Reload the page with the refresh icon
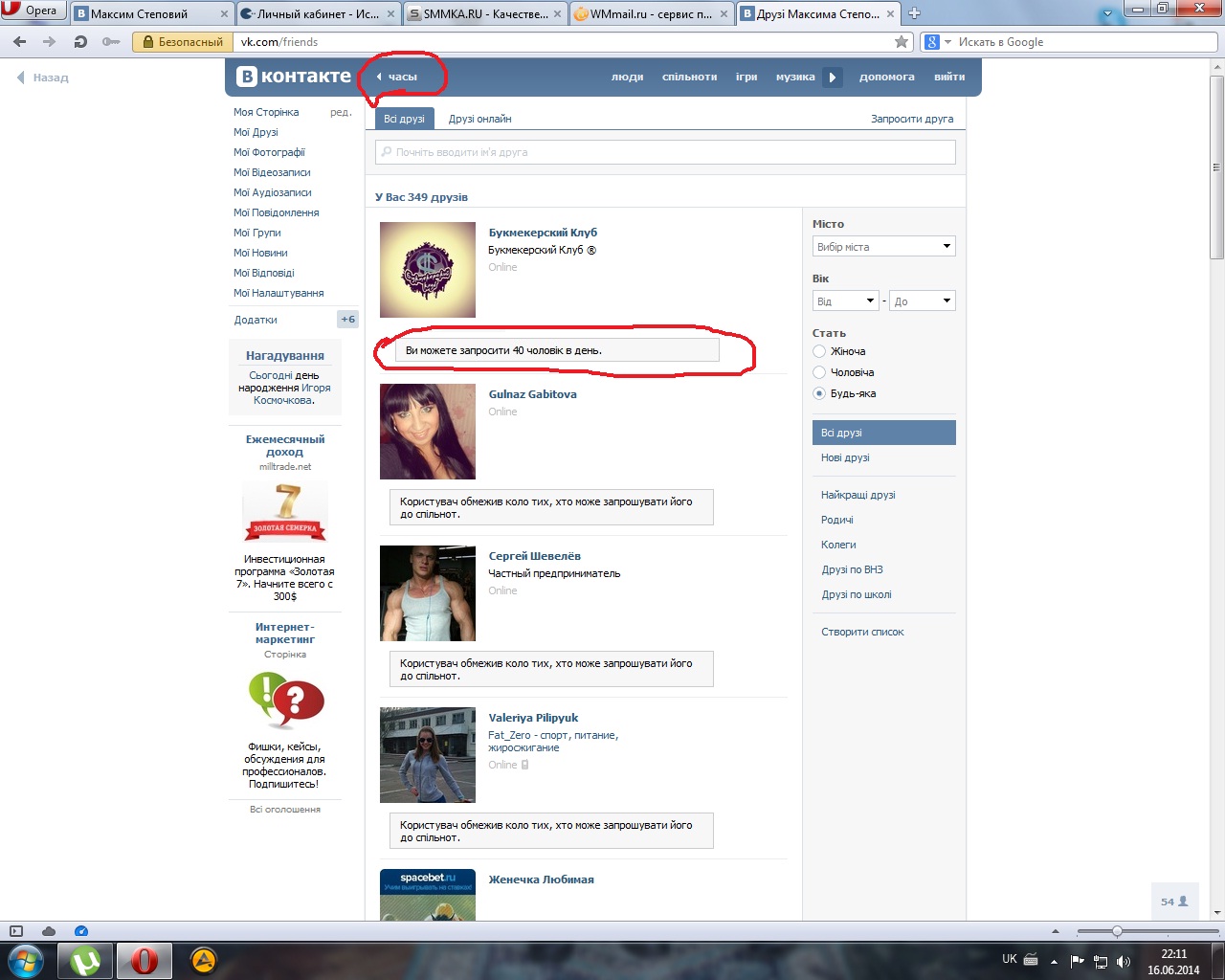 coord(80,42)
